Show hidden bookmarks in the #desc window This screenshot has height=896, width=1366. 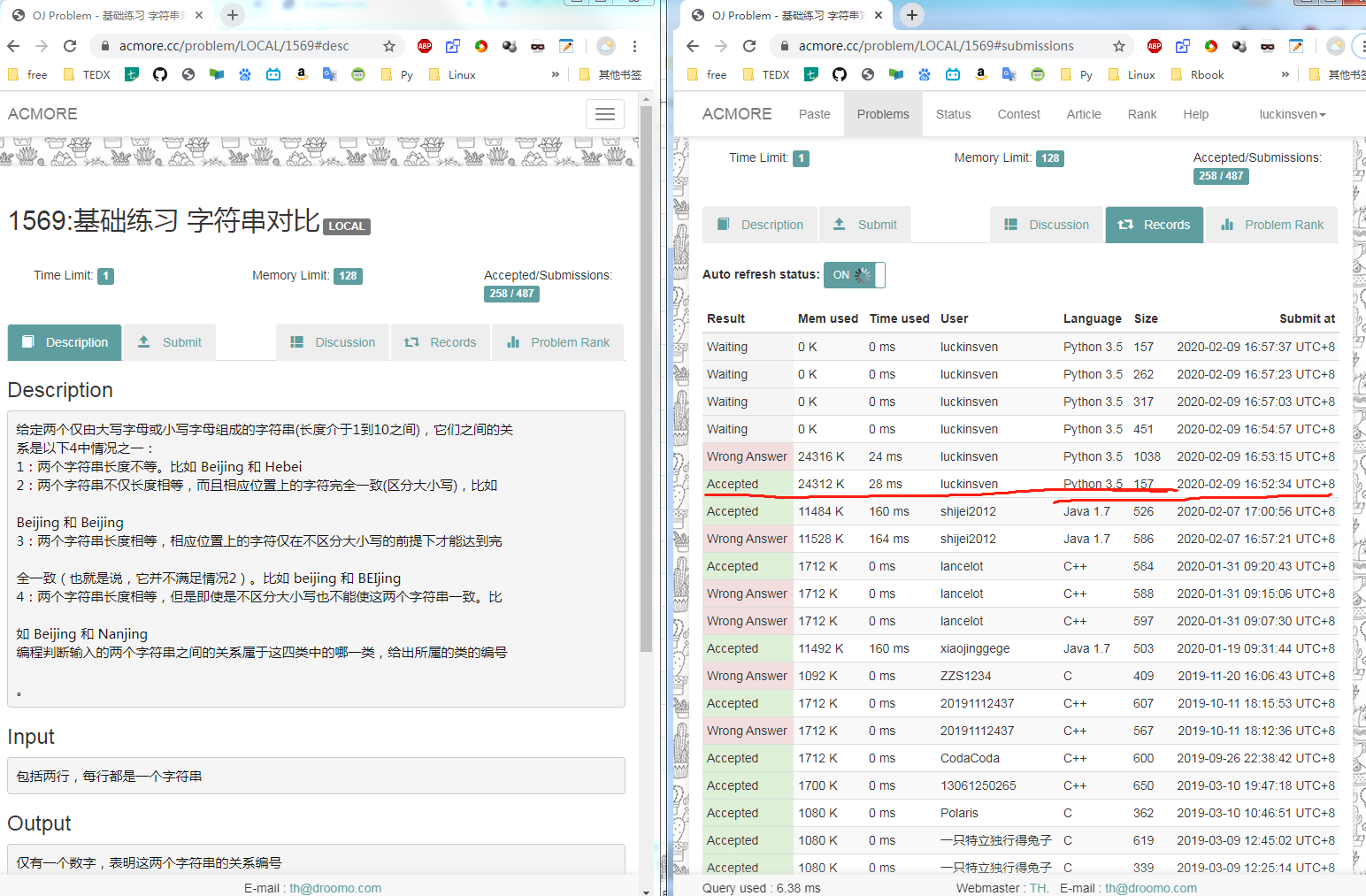tap(556, 74)
